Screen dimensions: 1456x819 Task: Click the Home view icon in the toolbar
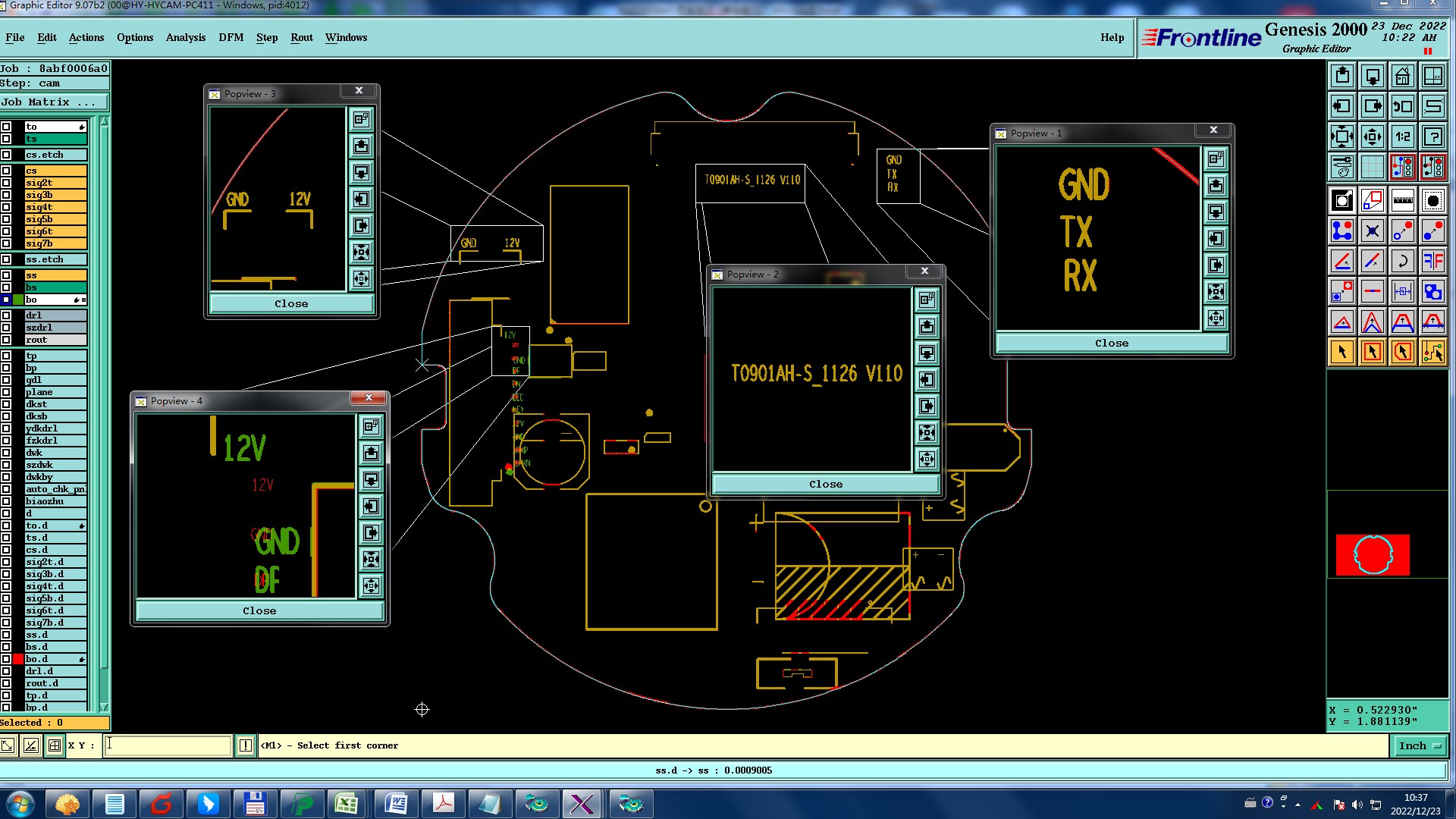pos(1402,76)
